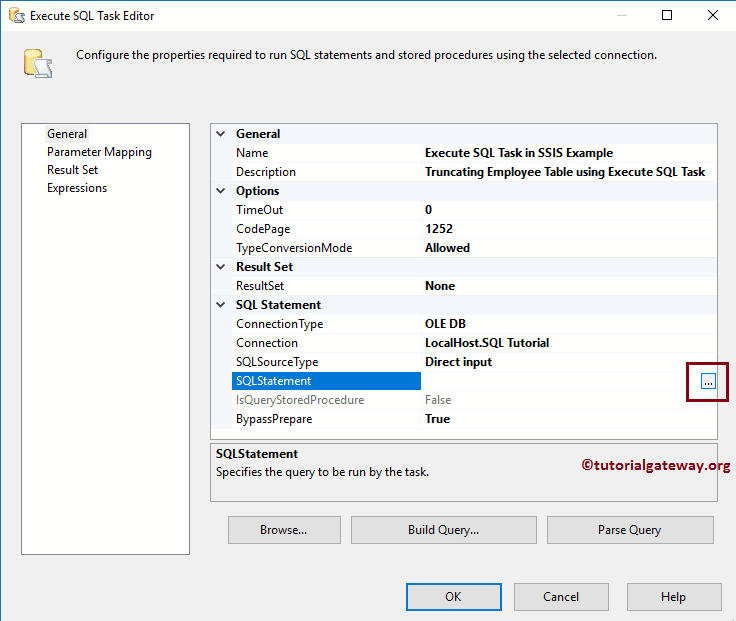The image size is (736, 621).
Task: Select the IsQueryStoredProcedure property label
Action: (x=326, y=400)
